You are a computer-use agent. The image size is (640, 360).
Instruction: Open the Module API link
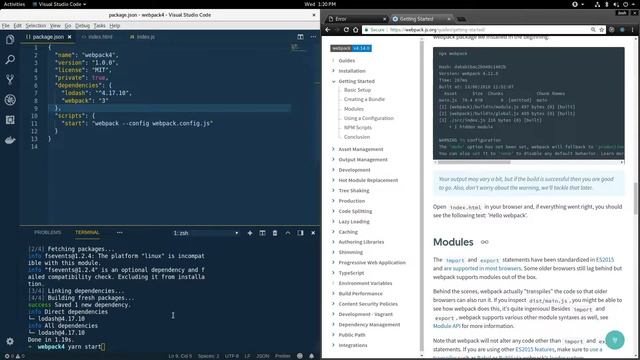447,326
